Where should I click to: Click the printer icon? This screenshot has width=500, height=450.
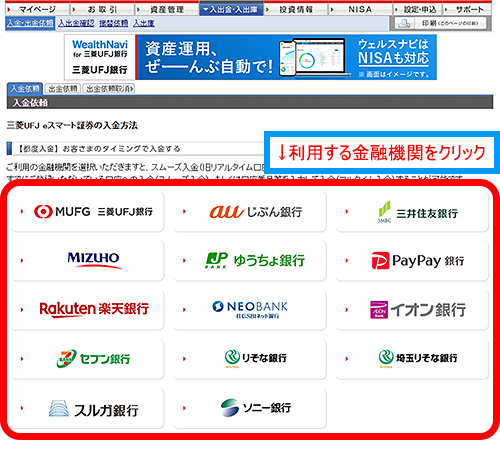pyautogui.click(x=404, y=23)
